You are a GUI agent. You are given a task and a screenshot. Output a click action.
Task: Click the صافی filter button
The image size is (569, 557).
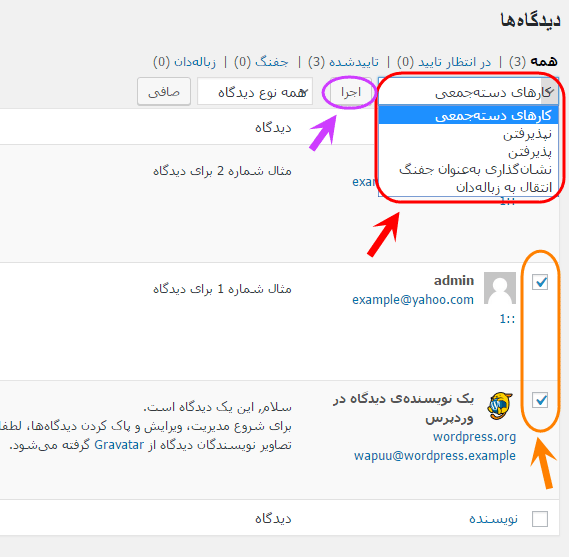pos(164,92)
